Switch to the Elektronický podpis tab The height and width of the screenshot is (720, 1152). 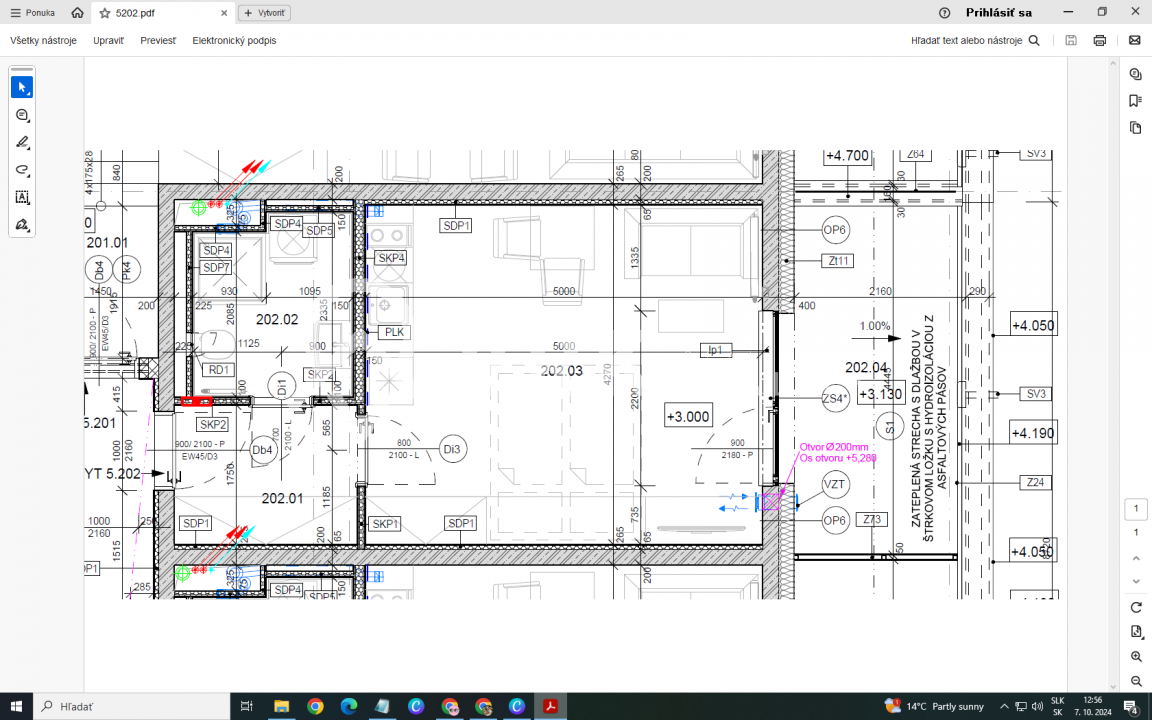234,41
